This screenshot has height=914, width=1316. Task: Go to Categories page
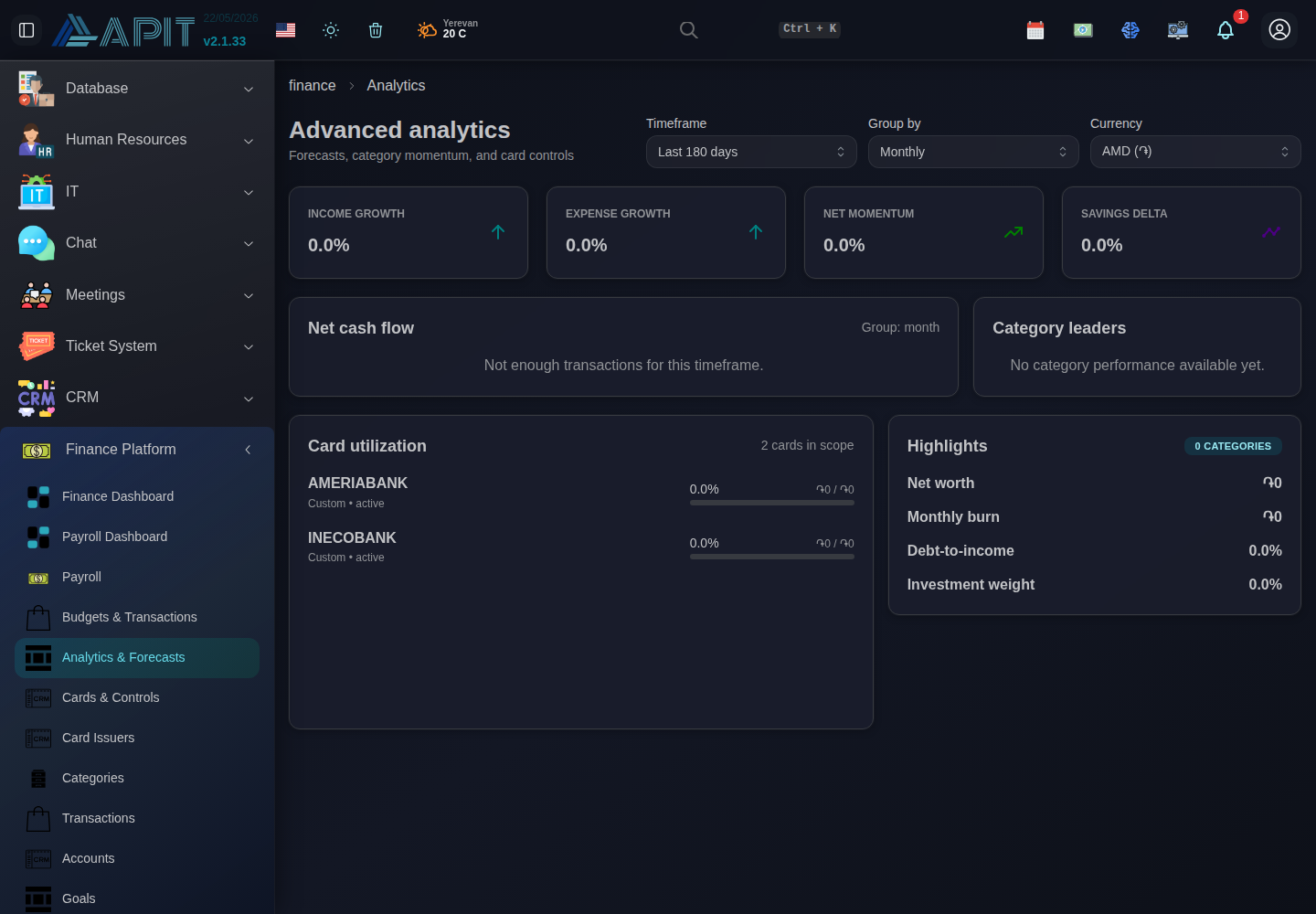click(x=137, y=778)
